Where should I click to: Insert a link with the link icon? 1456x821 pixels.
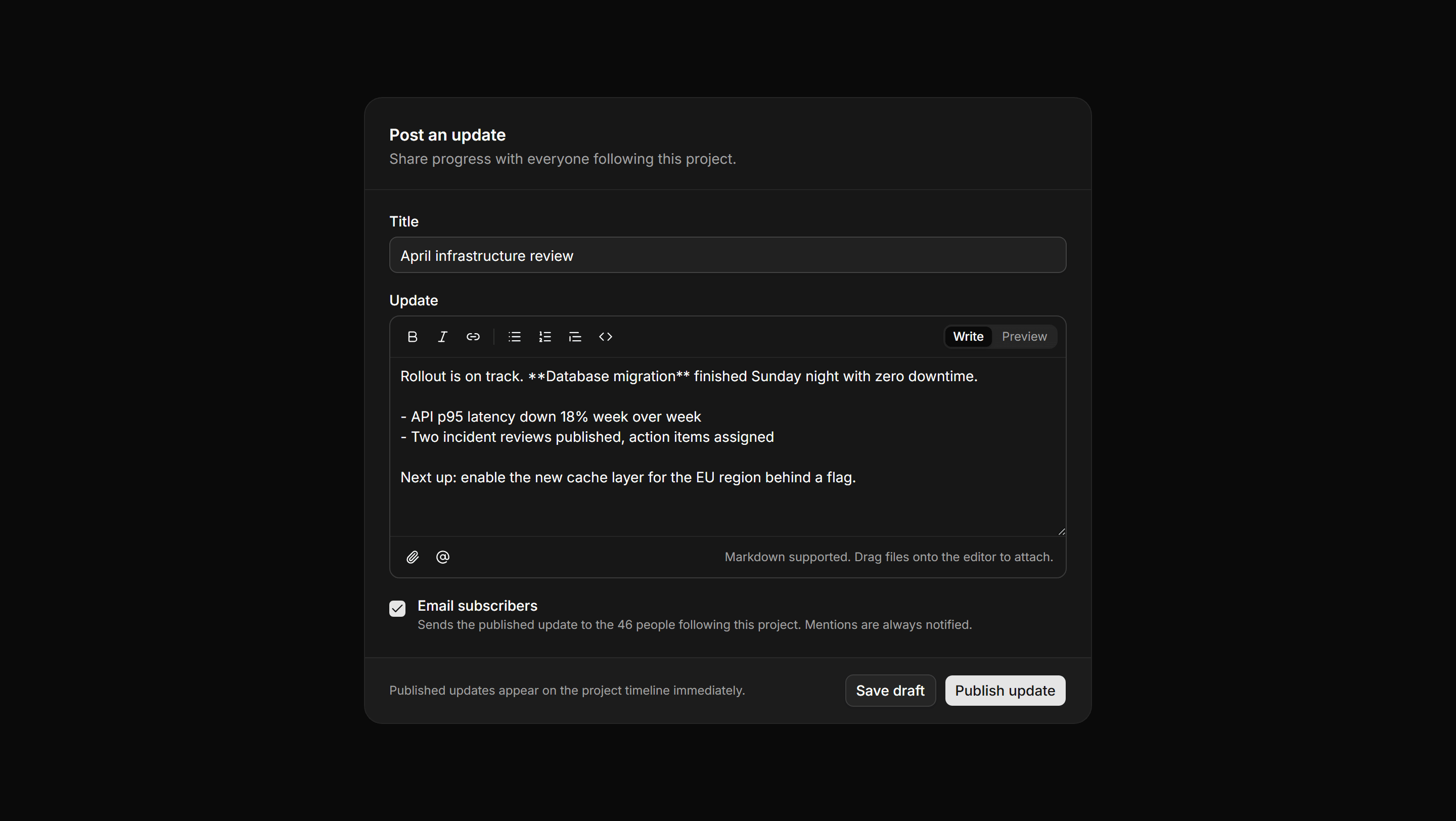coord(473,337)
